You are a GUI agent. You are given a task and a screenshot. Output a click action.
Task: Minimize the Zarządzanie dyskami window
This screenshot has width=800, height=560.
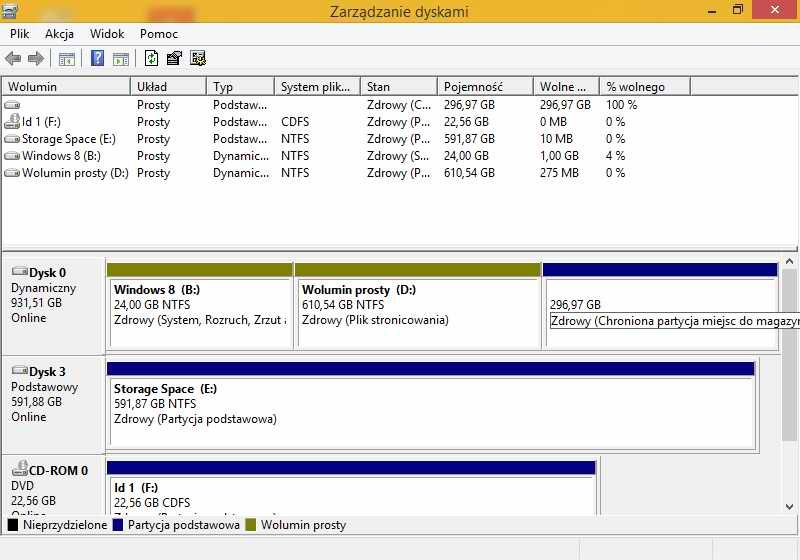712,10
